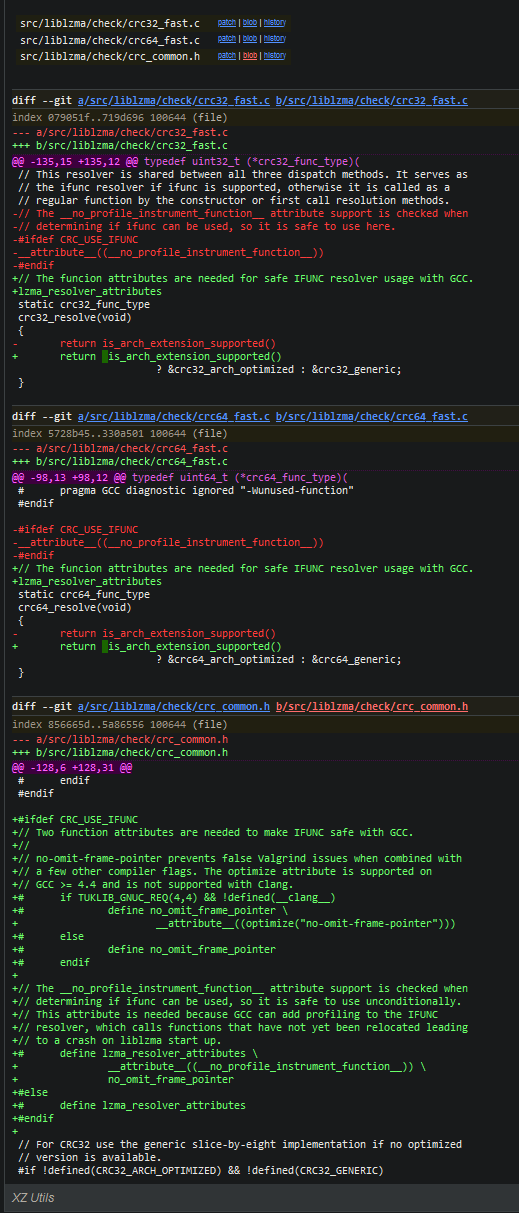
Task: Click the XZ Utils footer text
Action: (x=33, y=1197)
